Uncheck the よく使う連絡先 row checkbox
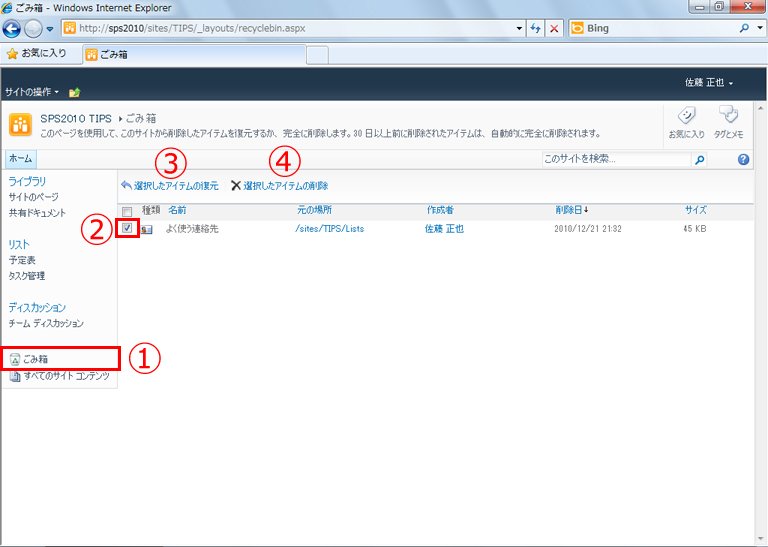 (127, 228)
